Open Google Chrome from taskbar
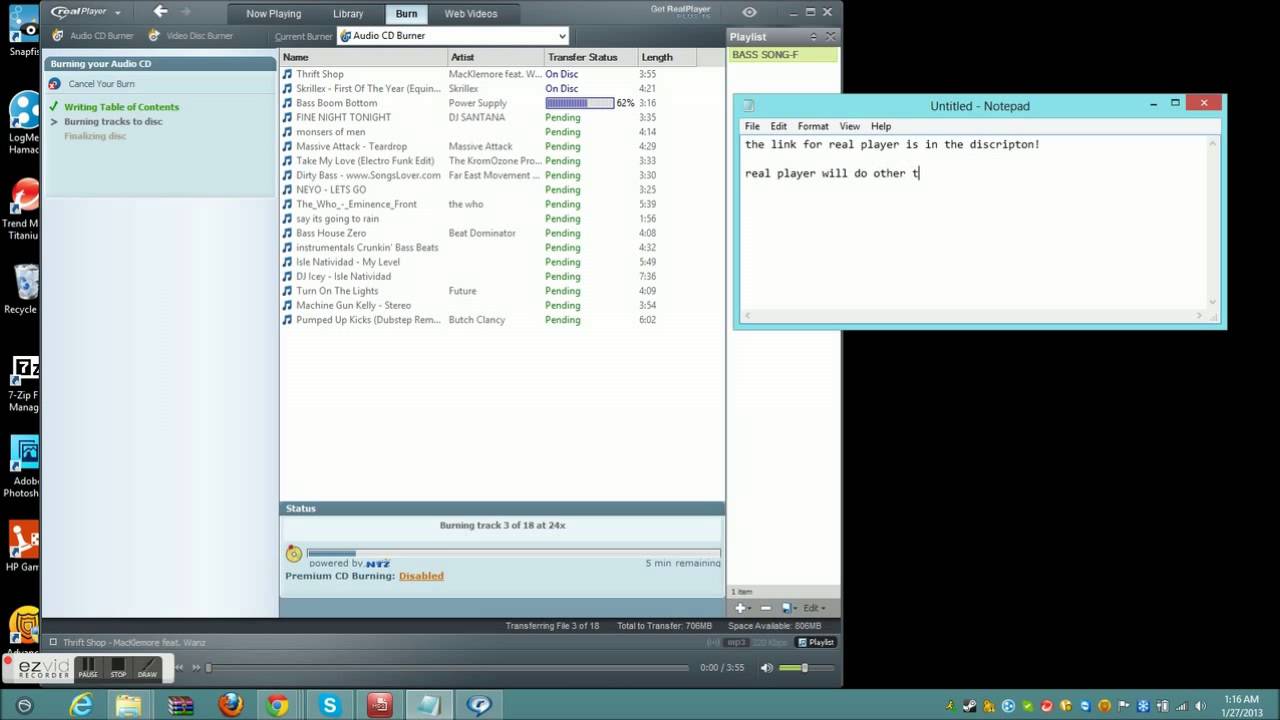 tap(278, 705)
